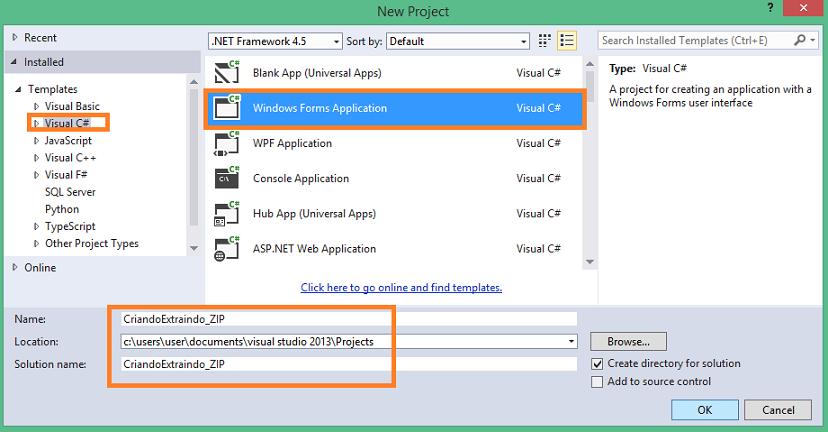Select SQL Server in the templates tree
Viewport: 828px width, 432px height.
click(x=70, y=192)
